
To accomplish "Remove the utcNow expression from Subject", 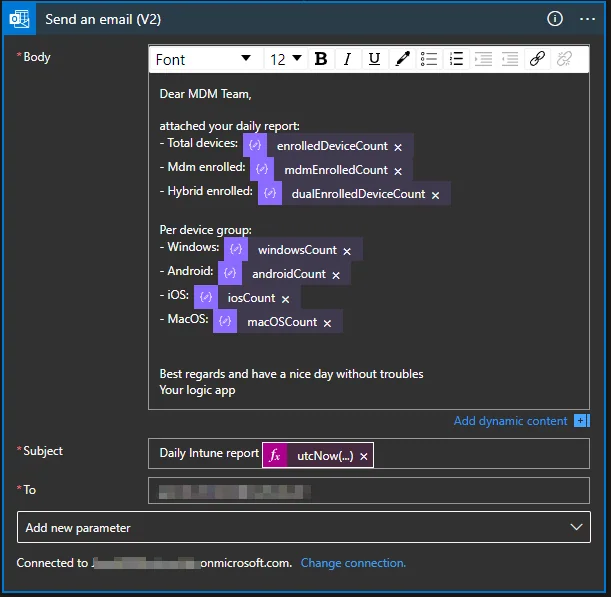I will click(364, 456).
